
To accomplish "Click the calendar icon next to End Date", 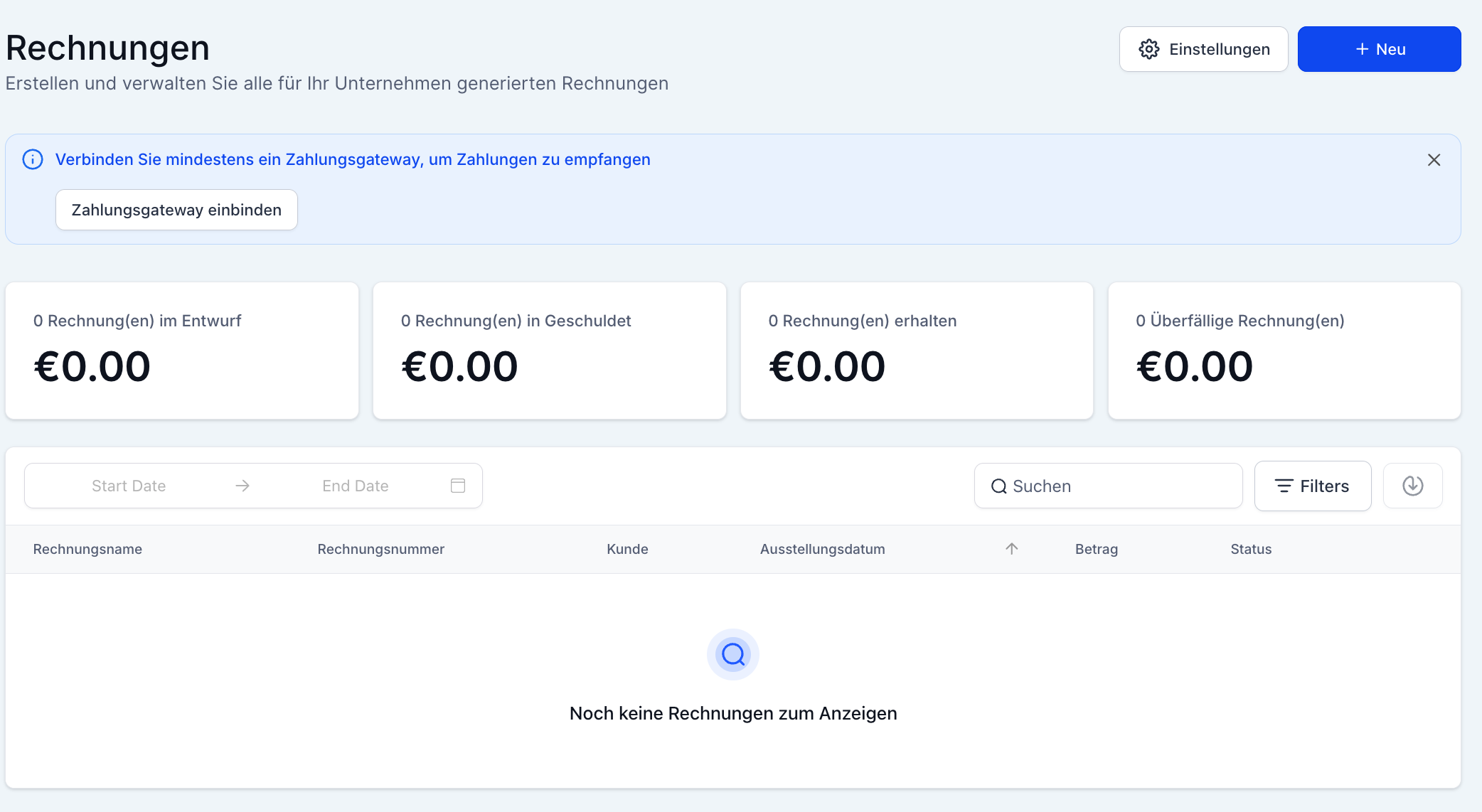I will tap(457, 485).
